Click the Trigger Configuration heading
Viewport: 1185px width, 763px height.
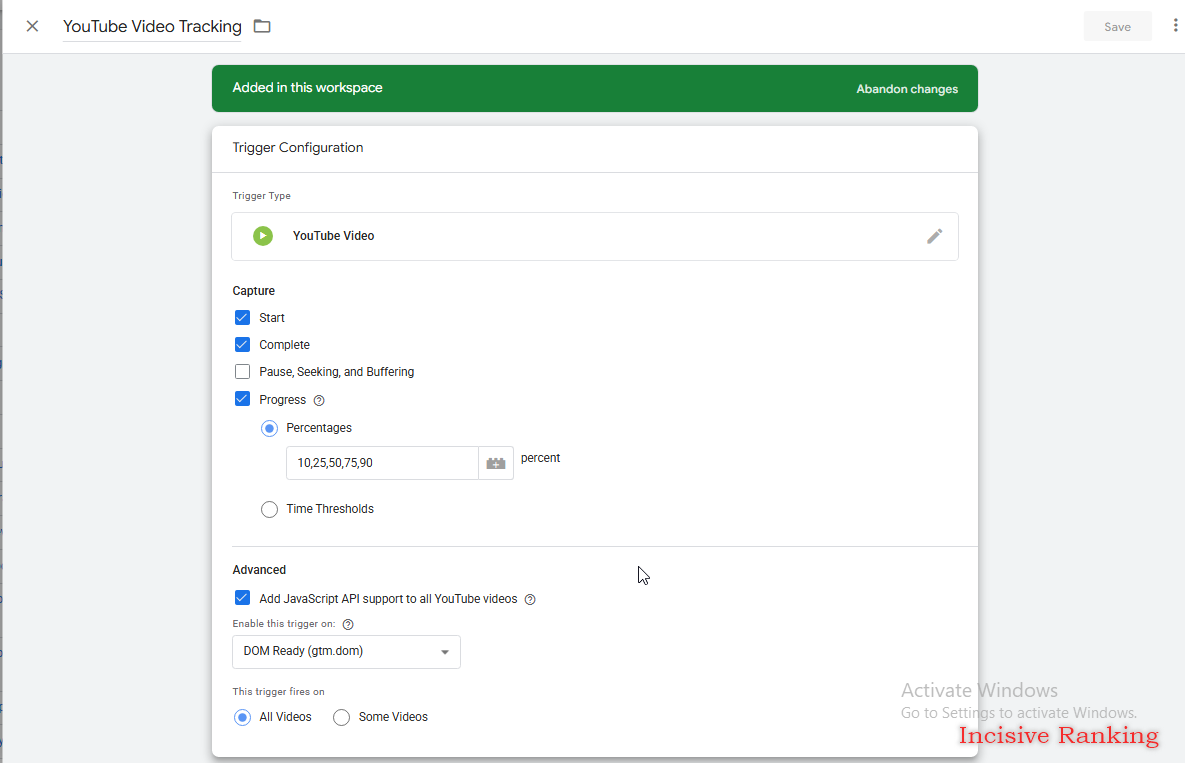tap(298, 148)
